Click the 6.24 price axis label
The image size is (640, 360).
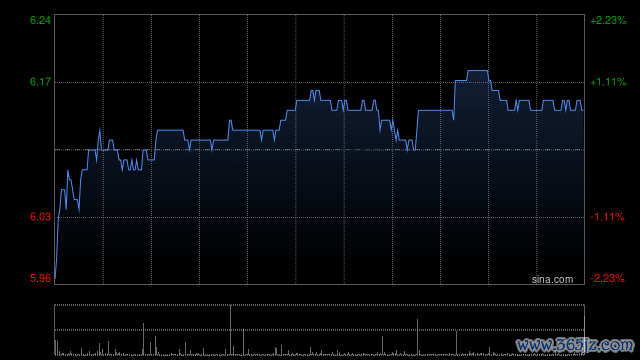click(40, 20)
